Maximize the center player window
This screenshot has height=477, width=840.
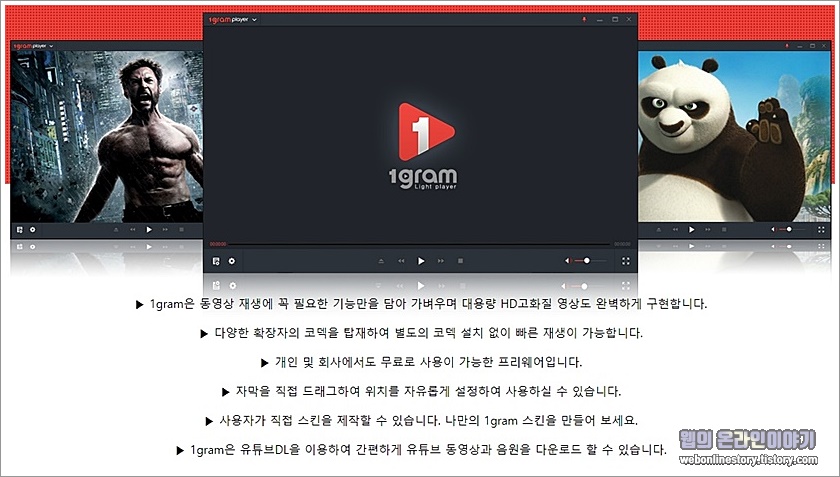pyautogui.click(x=615, y=19)
